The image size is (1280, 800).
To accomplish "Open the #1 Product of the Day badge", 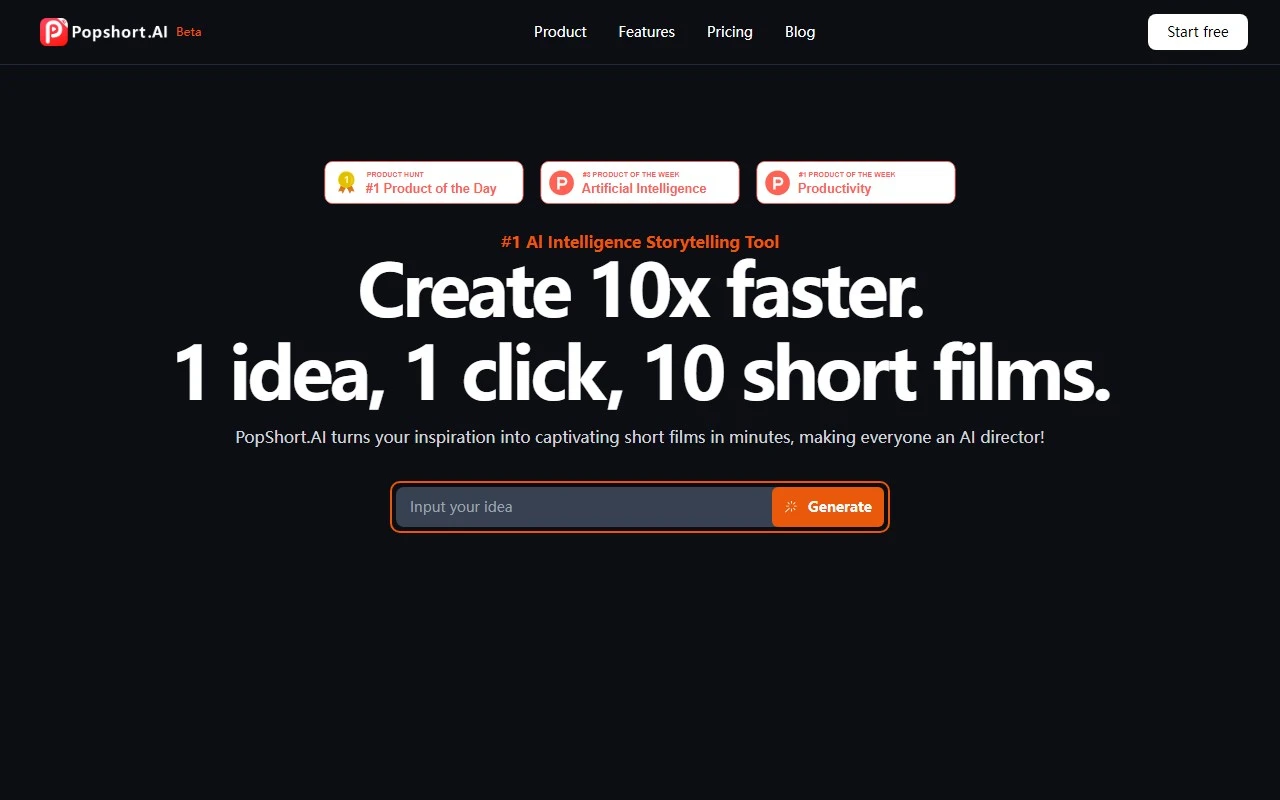I will click(424, 182).
